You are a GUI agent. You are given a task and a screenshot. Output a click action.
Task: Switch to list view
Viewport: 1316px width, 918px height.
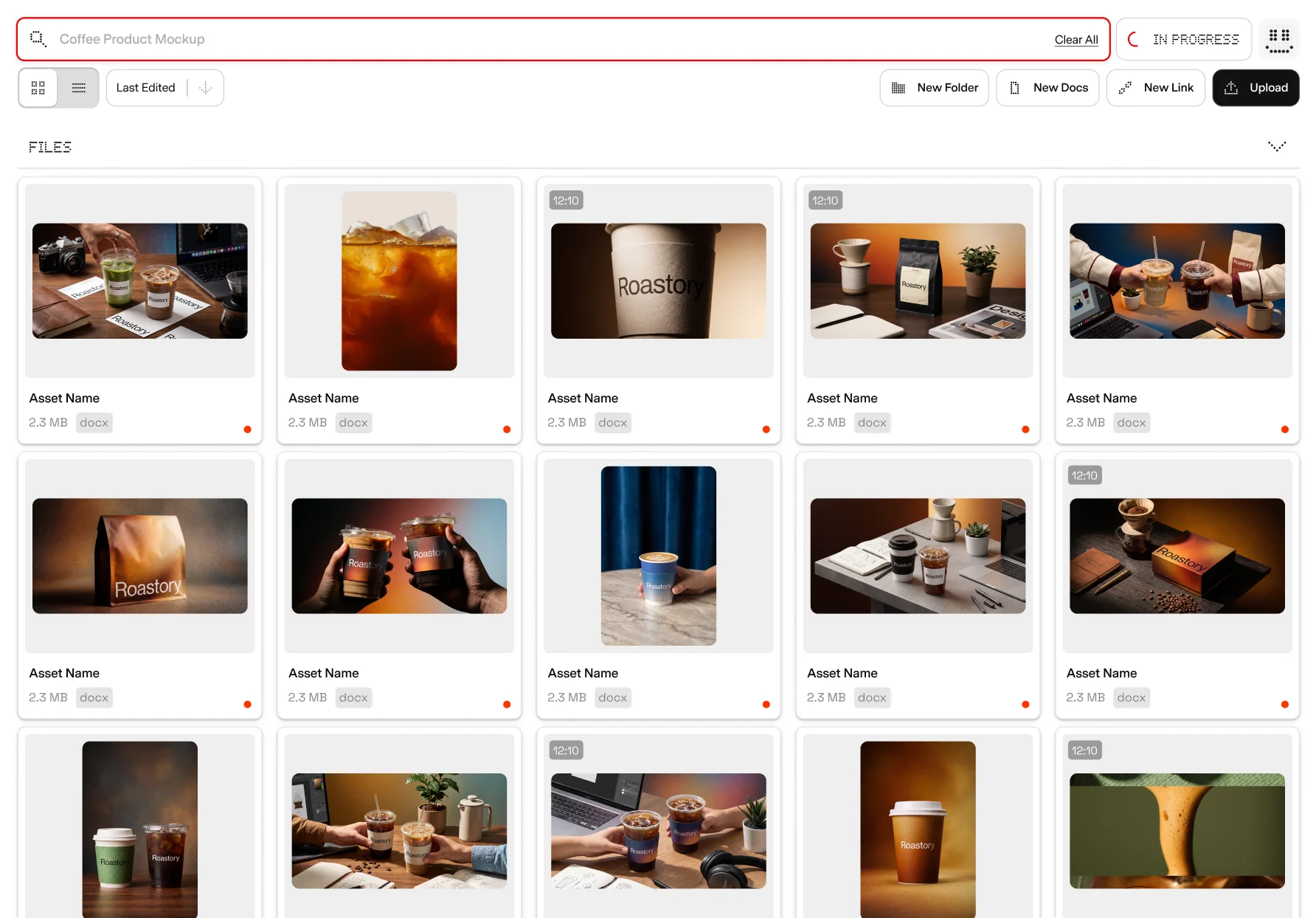coord(78,88)
